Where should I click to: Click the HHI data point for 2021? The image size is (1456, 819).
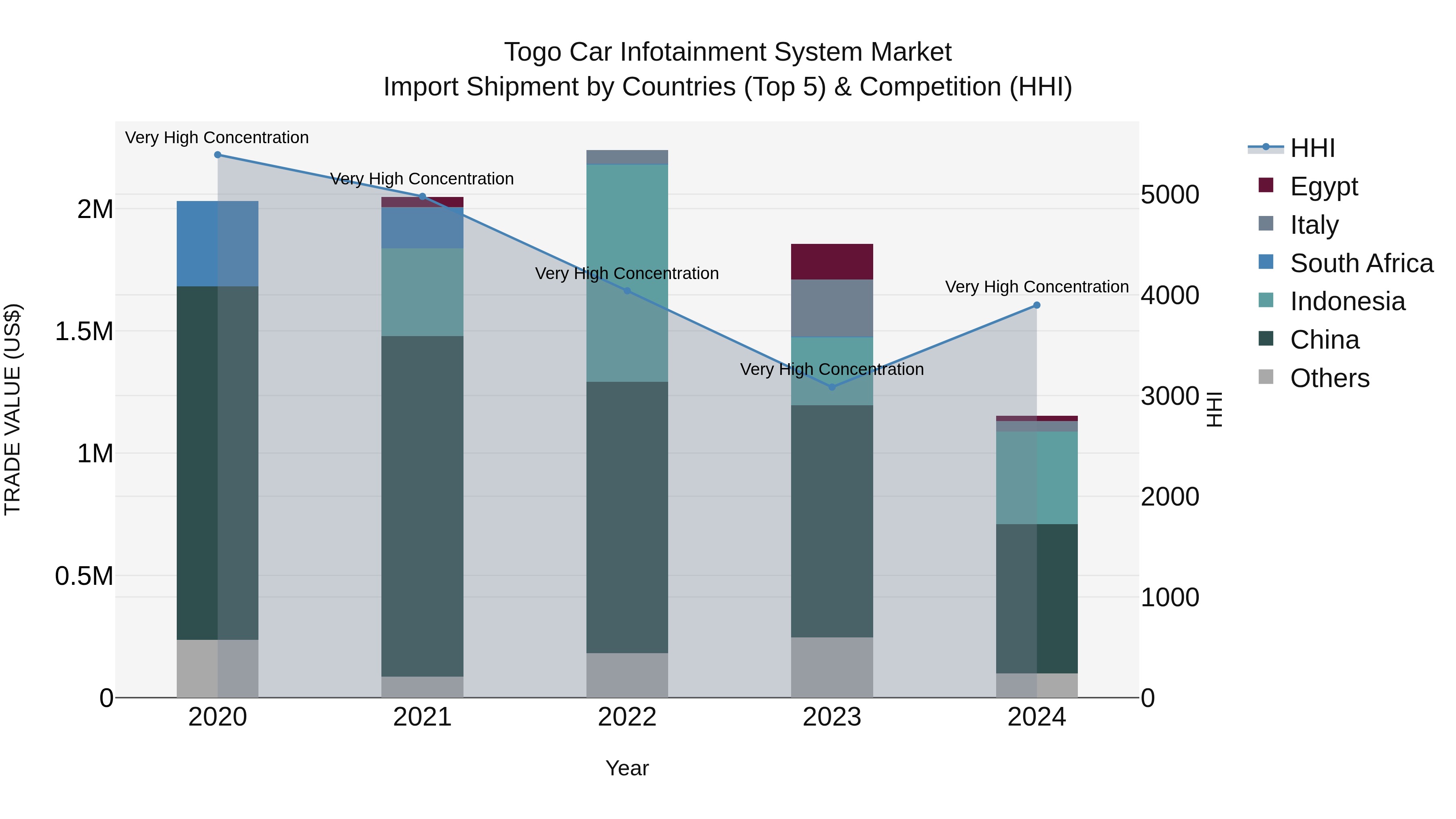point(422,197)
